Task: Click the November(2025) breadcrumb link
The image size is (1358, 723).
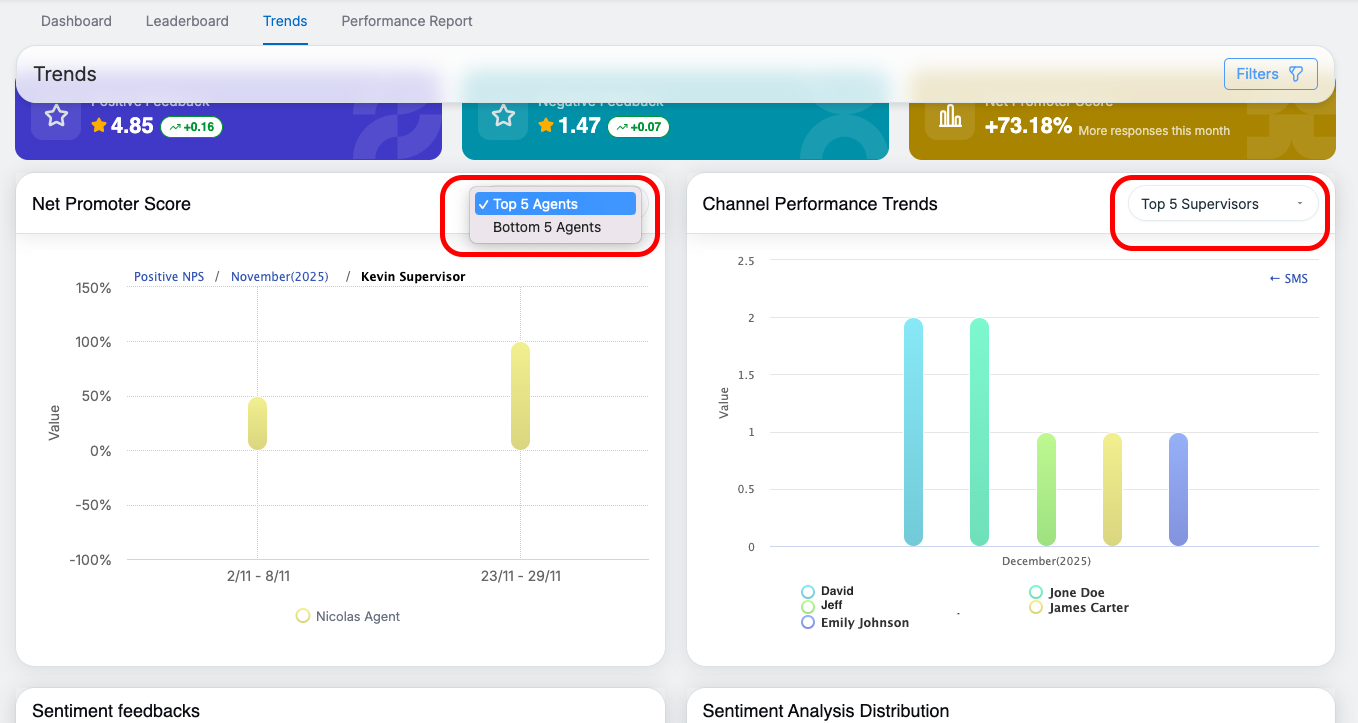Action: click(x=279, y=277)
